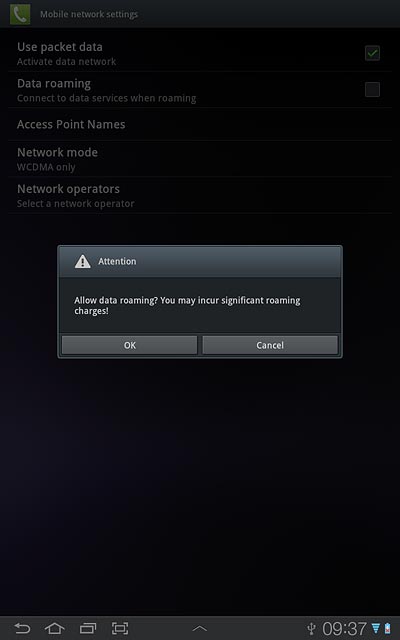Tap the network signal status icon
The height and width of the screenshot is (640, 400).
click(x=376, y=628)
